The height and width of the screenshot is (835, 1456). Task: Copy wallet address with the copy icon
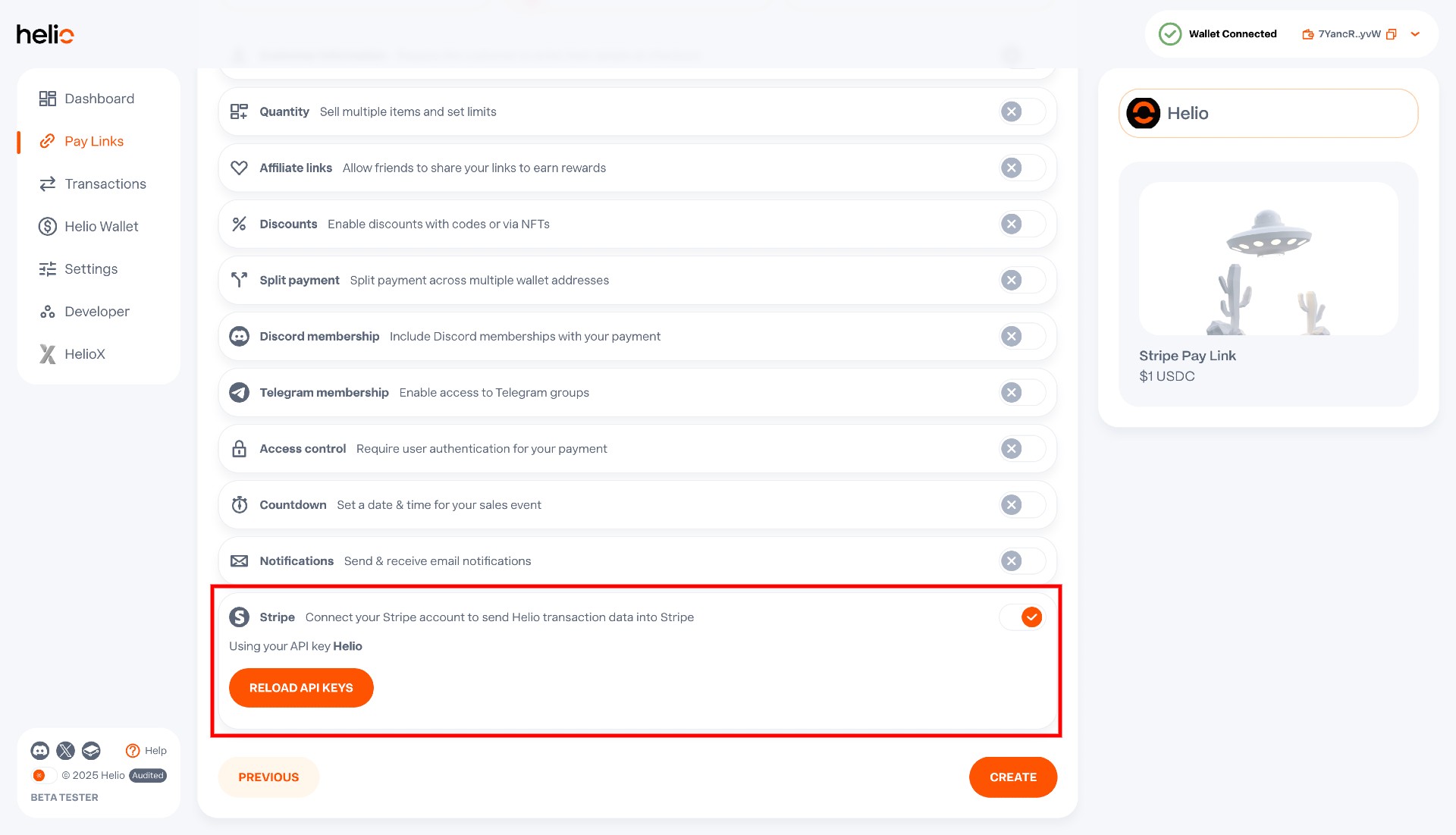pyautogui.click(x=1391, y=34)
